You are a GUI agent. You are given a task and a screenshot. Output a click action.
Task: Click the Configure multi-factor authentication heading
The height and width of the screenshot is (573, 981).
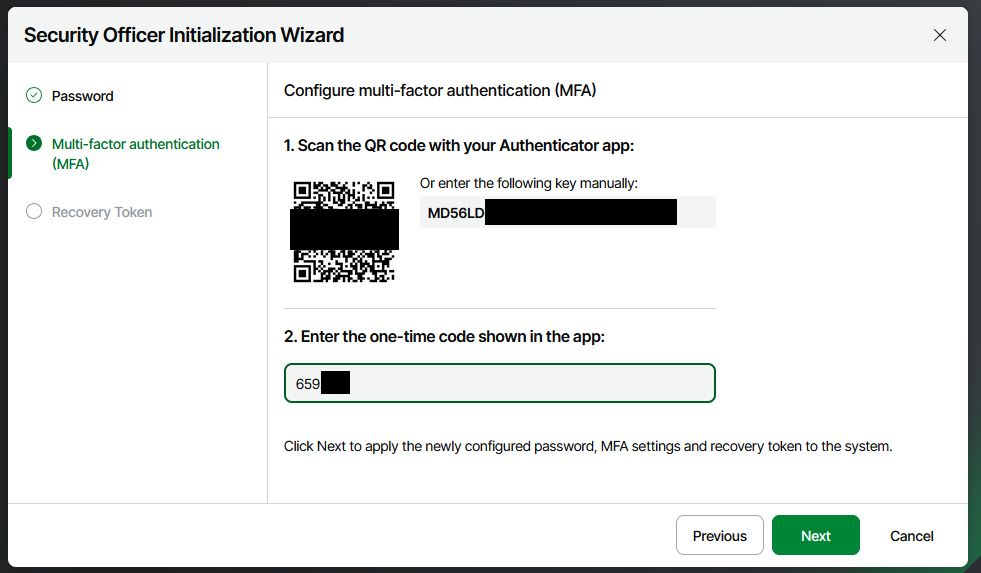(440, 91)
